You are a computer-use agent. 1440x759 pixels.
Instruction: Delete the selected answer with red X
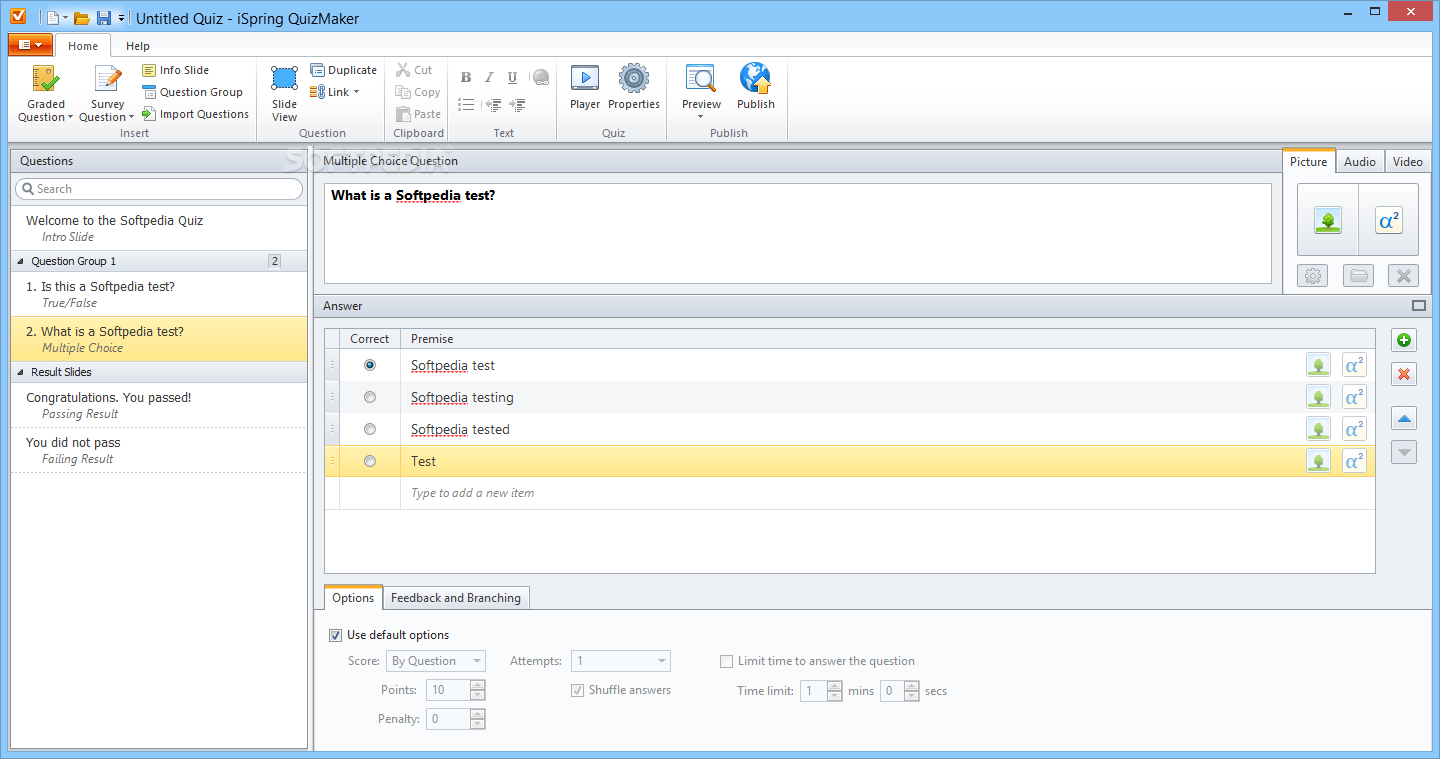[1404, 374]
